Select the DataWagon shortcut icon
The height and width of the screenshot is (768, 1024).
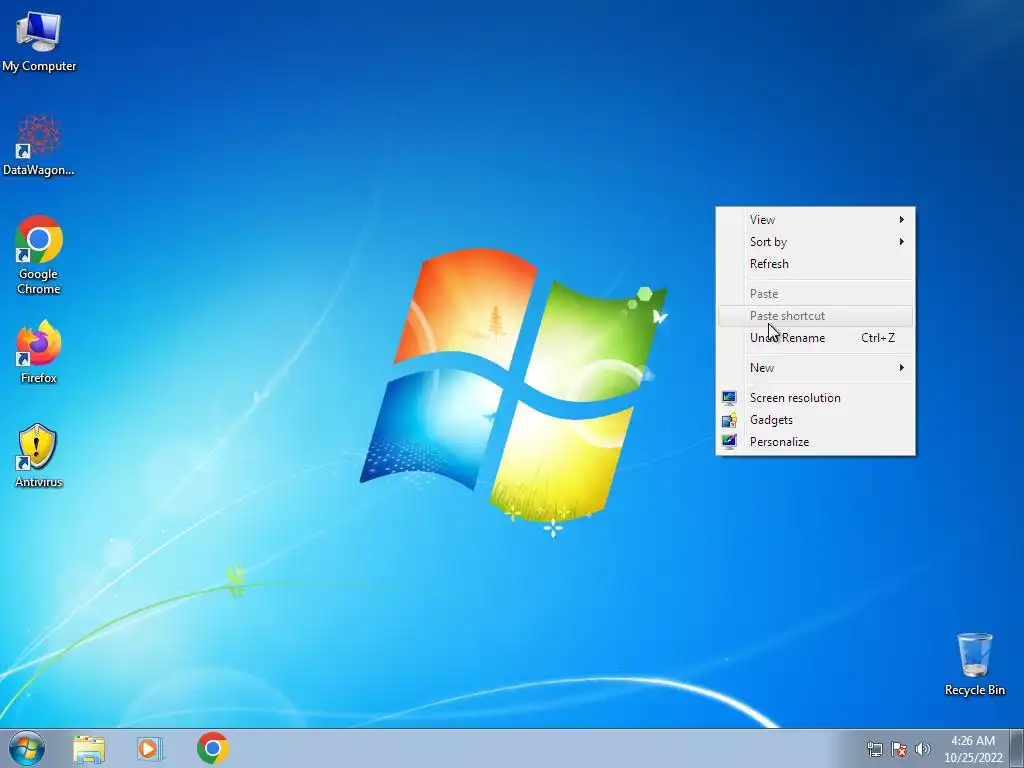coord(39,145)
